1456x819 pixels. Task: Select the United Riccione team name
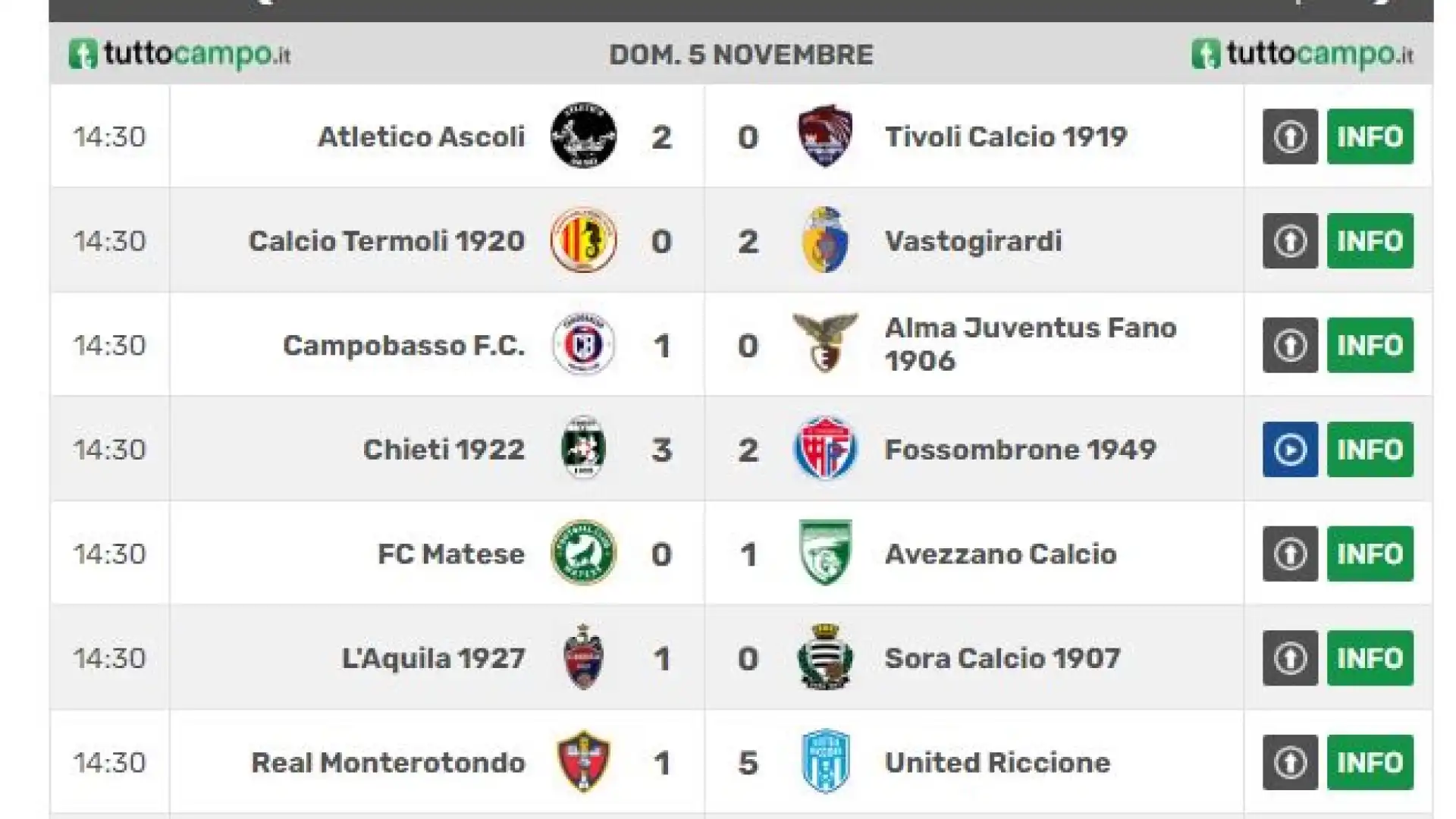(x=997, y=762)
